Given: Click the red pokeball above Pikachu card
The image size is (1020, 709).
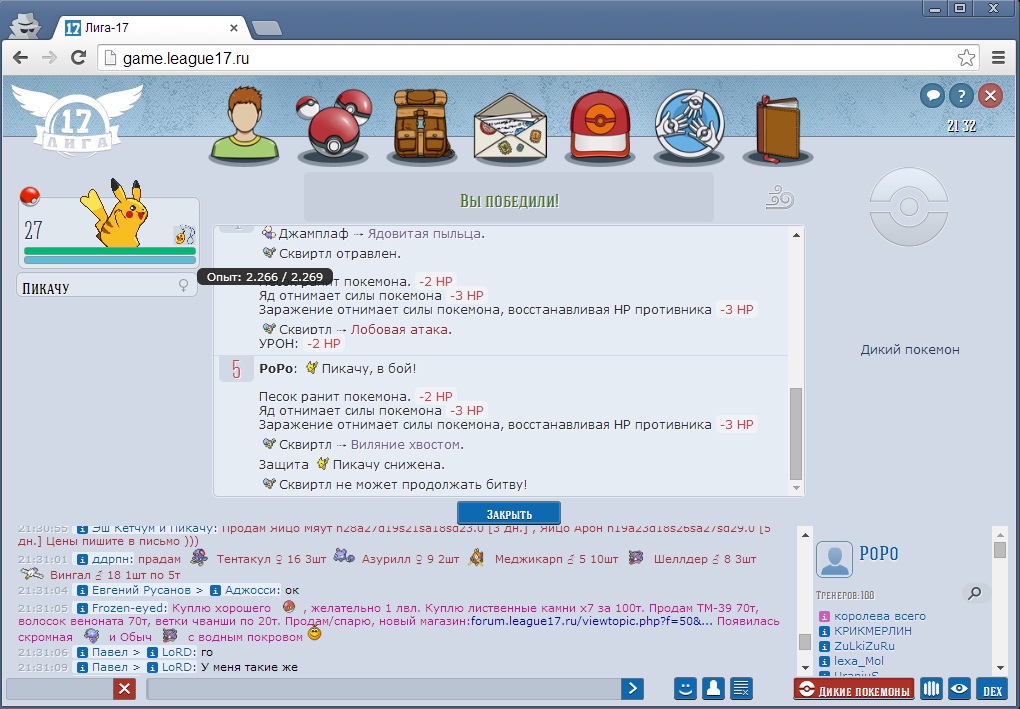Looking at the screenshot, I should click(x=30, y=195).
